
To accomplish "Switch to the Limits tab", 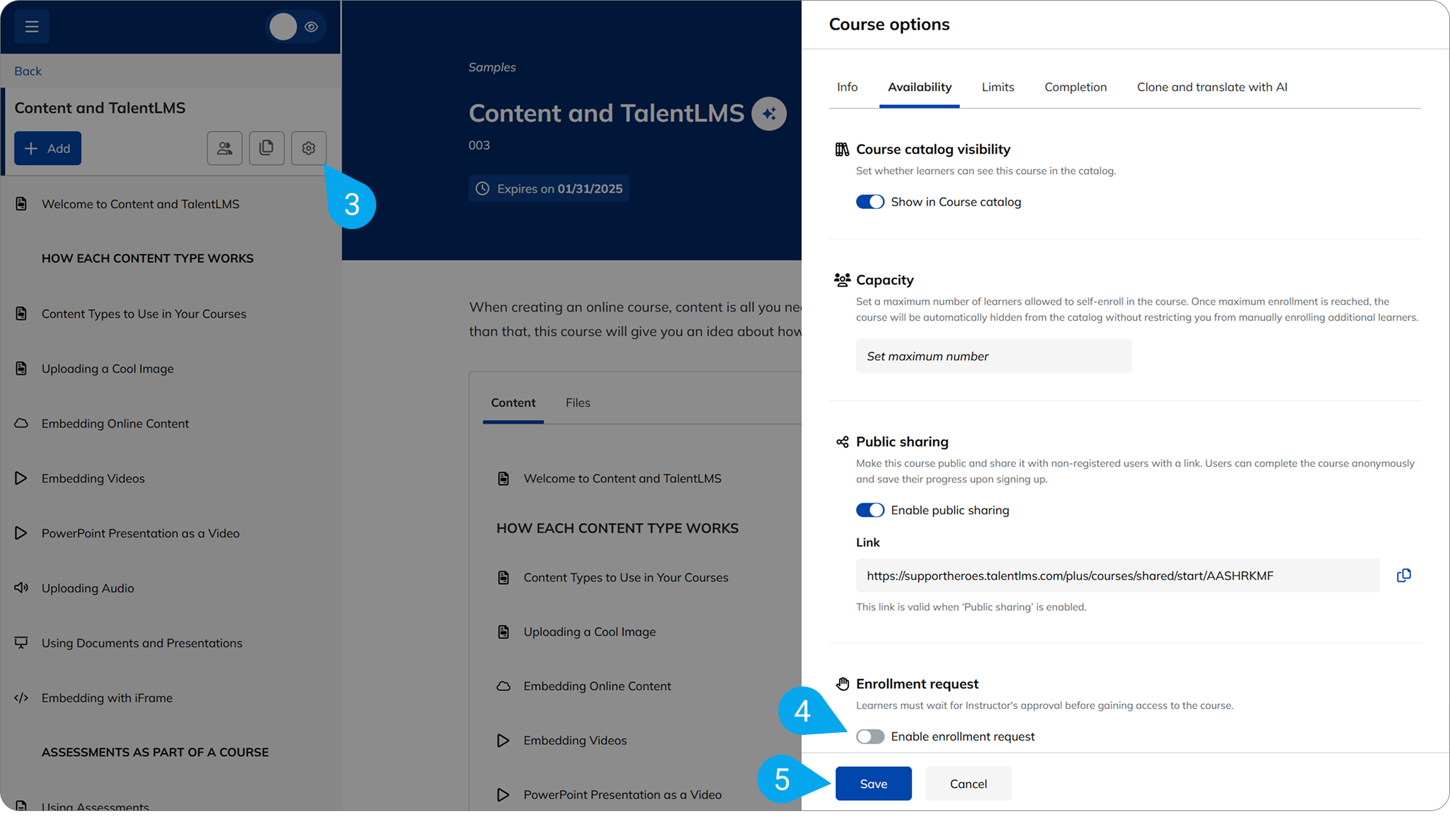I will coord(998,88).
